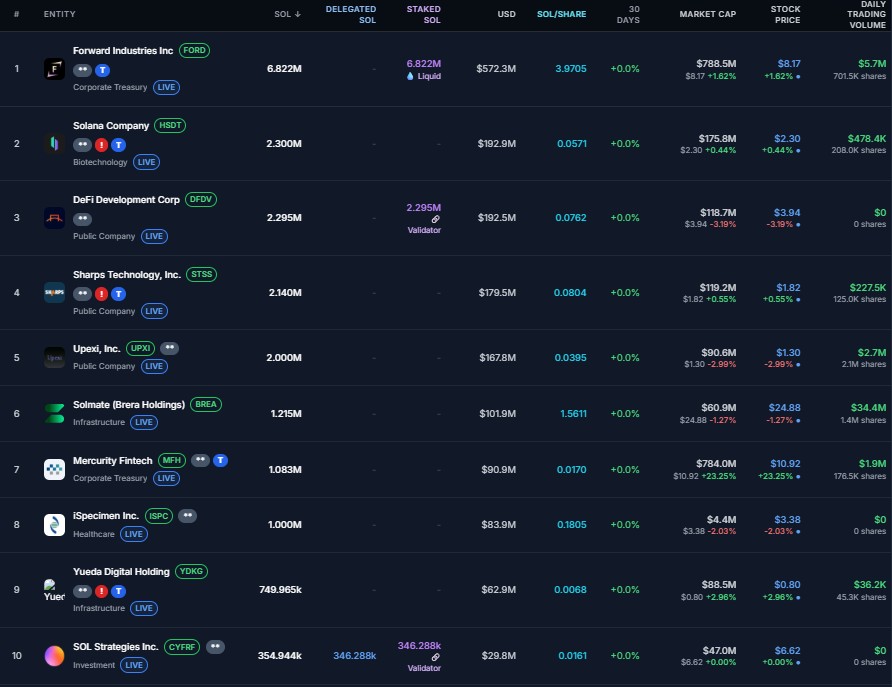This screenshot has height=687, width=892.
Task: Sort by 30 Days column header
Action: (628, 14)
